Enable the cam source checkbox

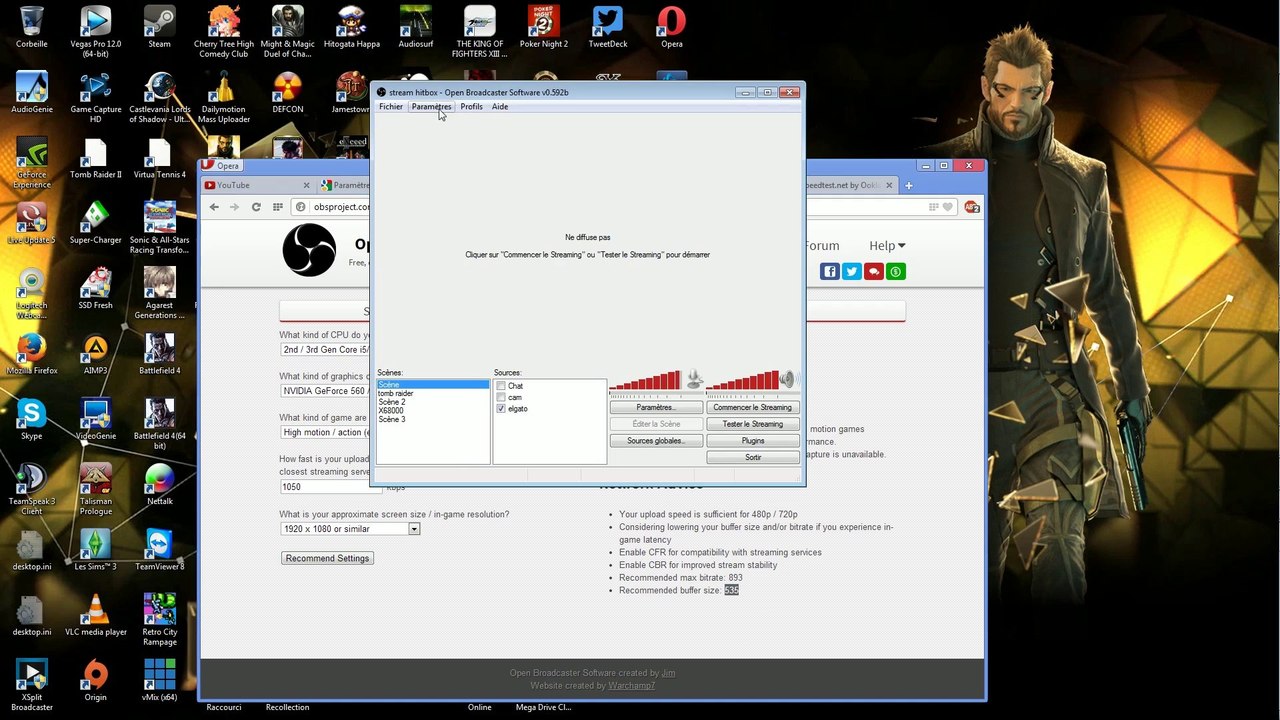click(501, 397)
